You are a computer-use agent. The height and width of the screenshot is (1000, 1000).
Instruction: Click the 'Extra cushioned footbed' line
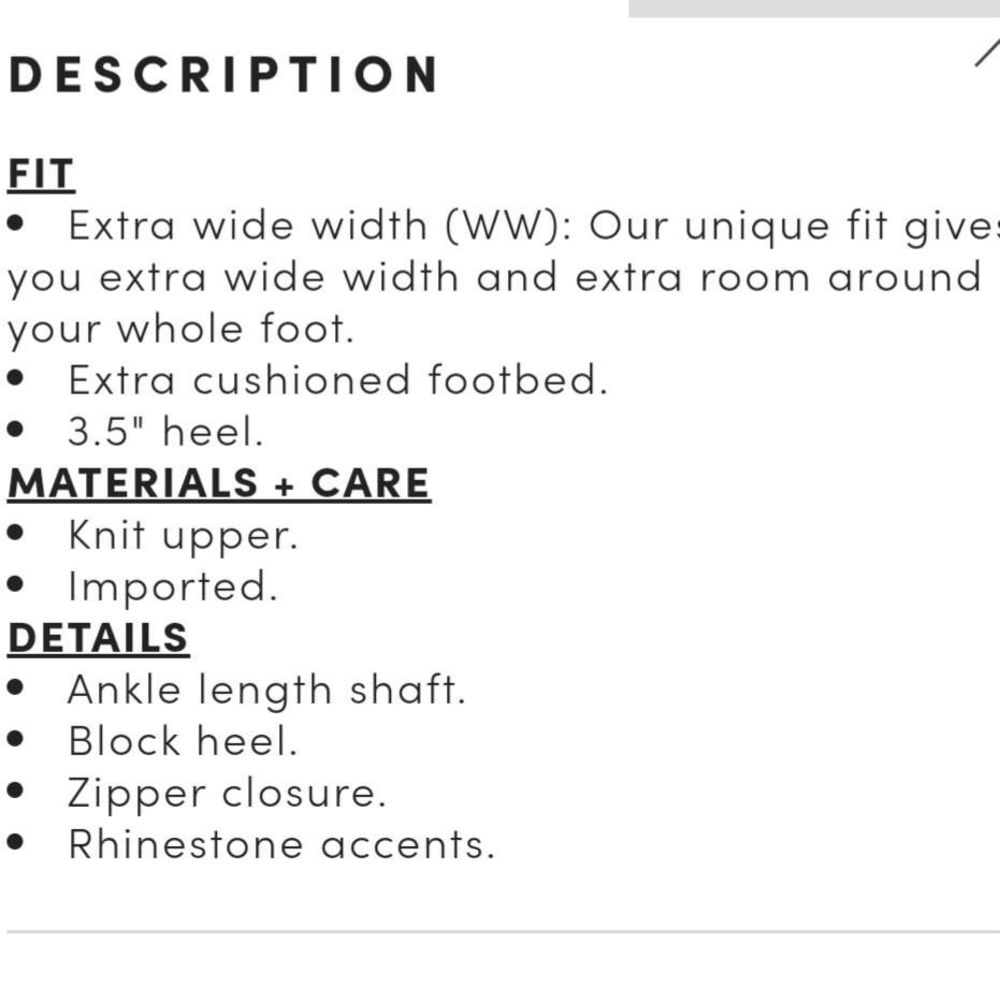[338, 380]
